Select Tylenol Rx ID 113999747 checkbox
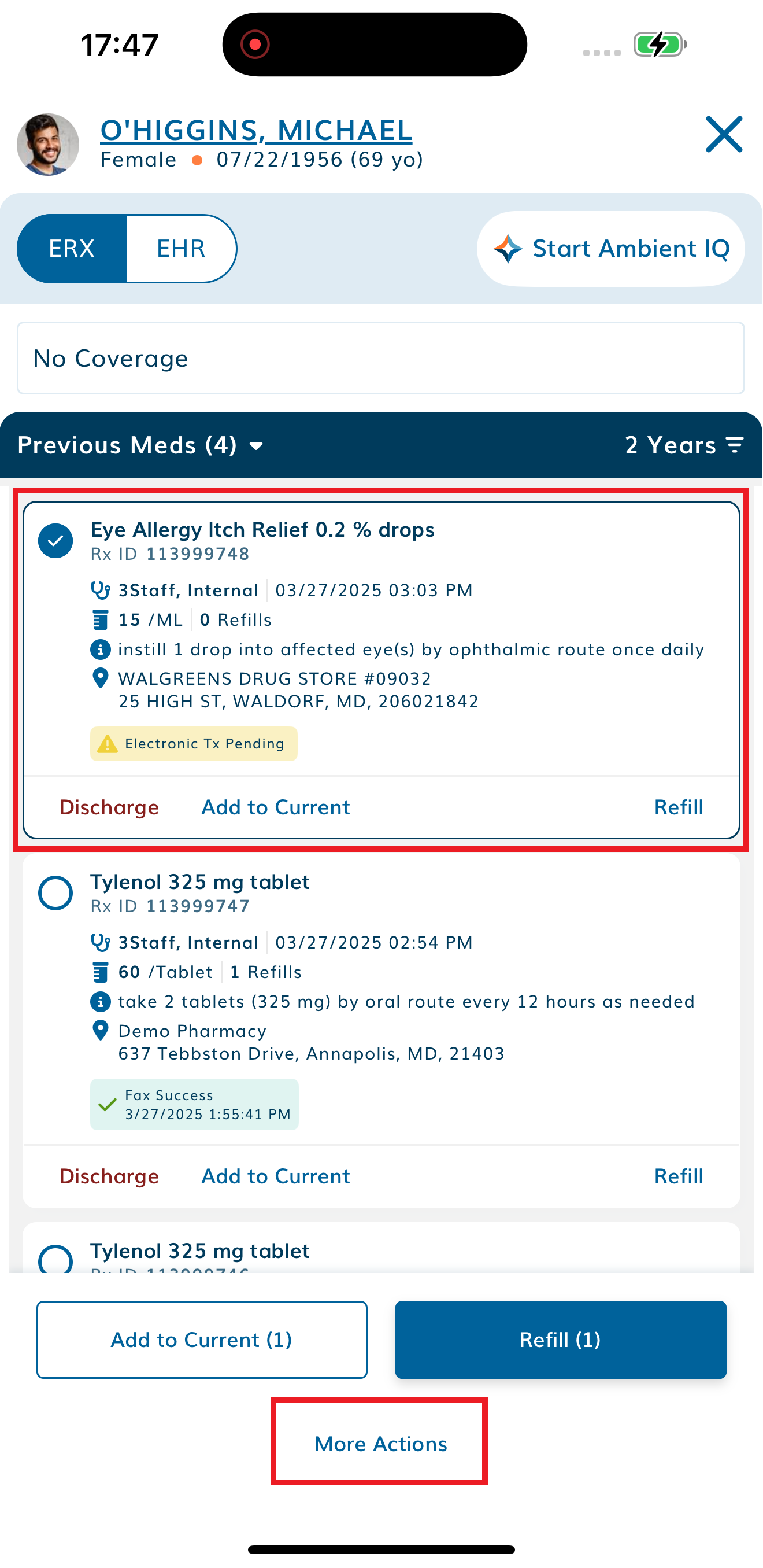The height and width of the screenshot is (1568, 763). click(x=55, y=893)
